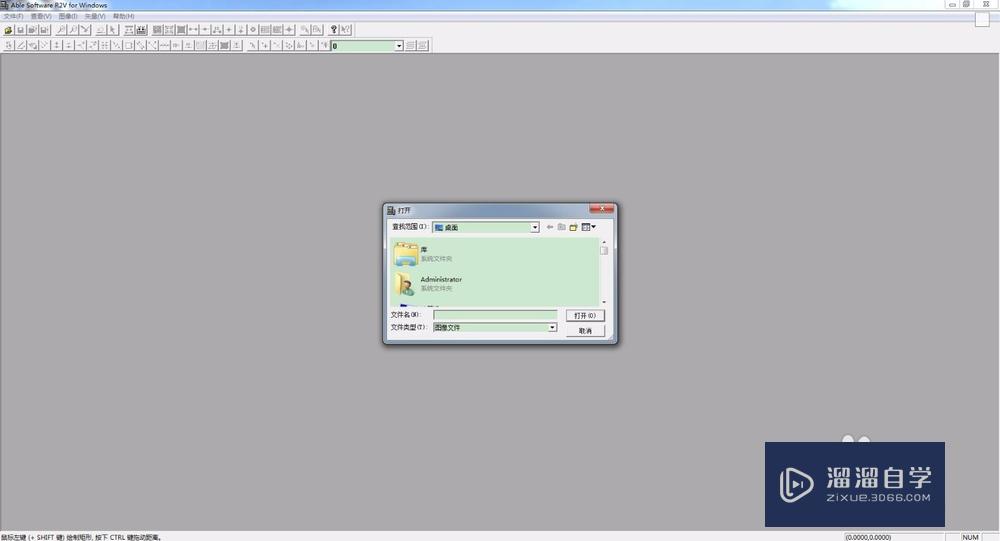Click the file list scrollbar down arrow
Screen dimensions: 1000x541
click(604, 302)
